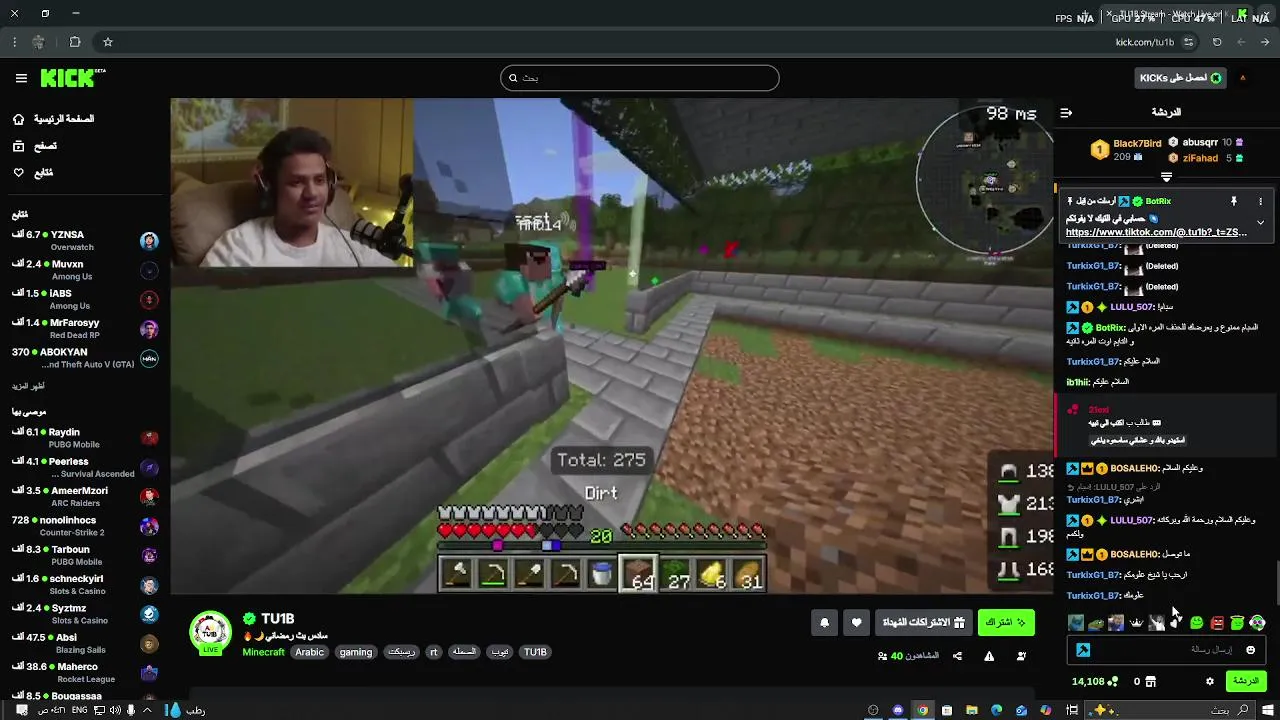
Task: Click the green Subscribe button
Action: pos(1006,622)
